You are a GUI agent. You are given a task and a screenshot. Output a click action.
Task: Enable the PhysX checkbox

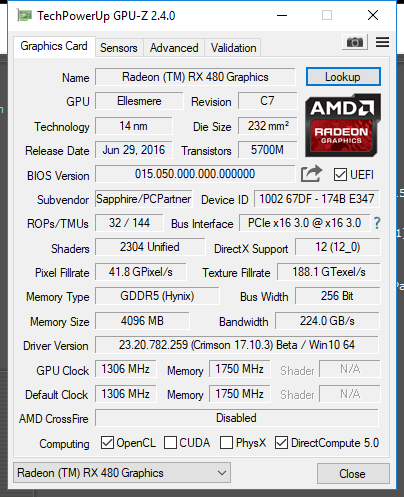click(x=226, y=443)
